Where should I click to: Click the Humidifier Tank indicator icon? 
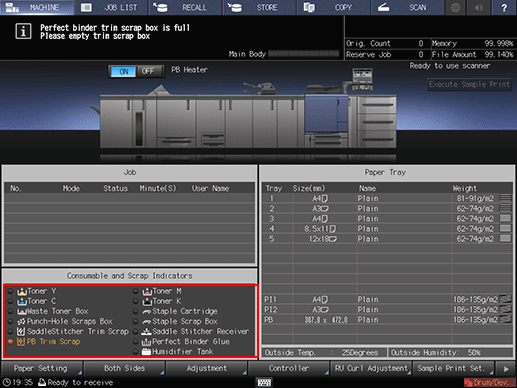point(146,351)
